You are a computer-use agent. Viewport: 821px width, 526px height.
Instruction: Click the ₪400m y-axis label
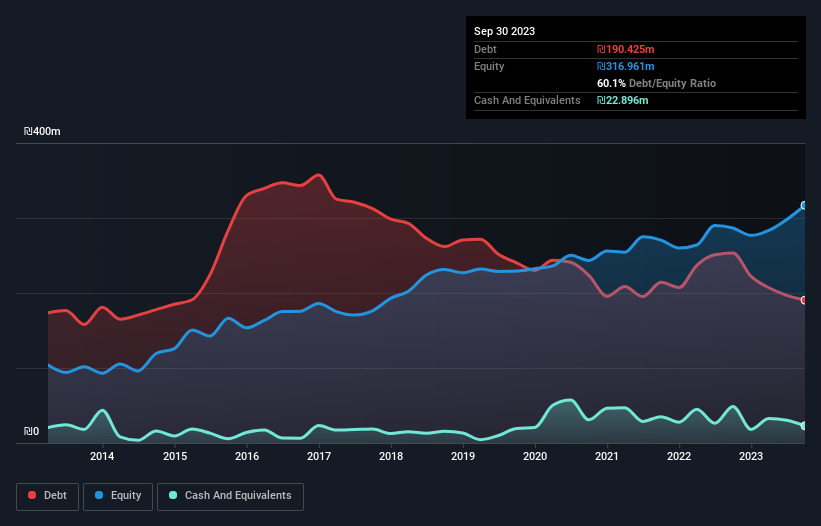tap(42, 131)
